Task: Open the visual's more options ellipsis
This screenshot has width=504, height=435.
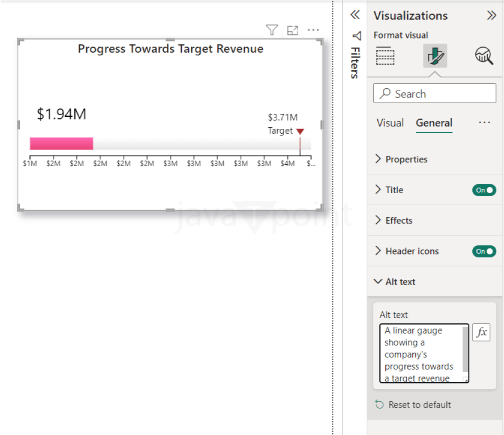Action: coord(313,30)
